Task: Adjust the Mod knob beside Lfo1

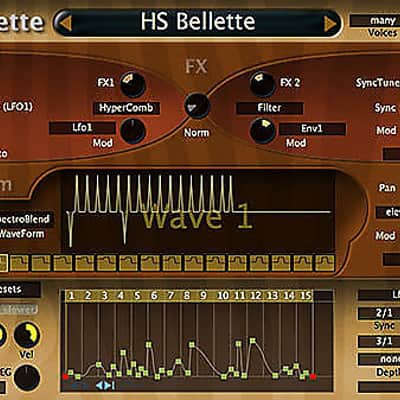Action: click(133, 131)
